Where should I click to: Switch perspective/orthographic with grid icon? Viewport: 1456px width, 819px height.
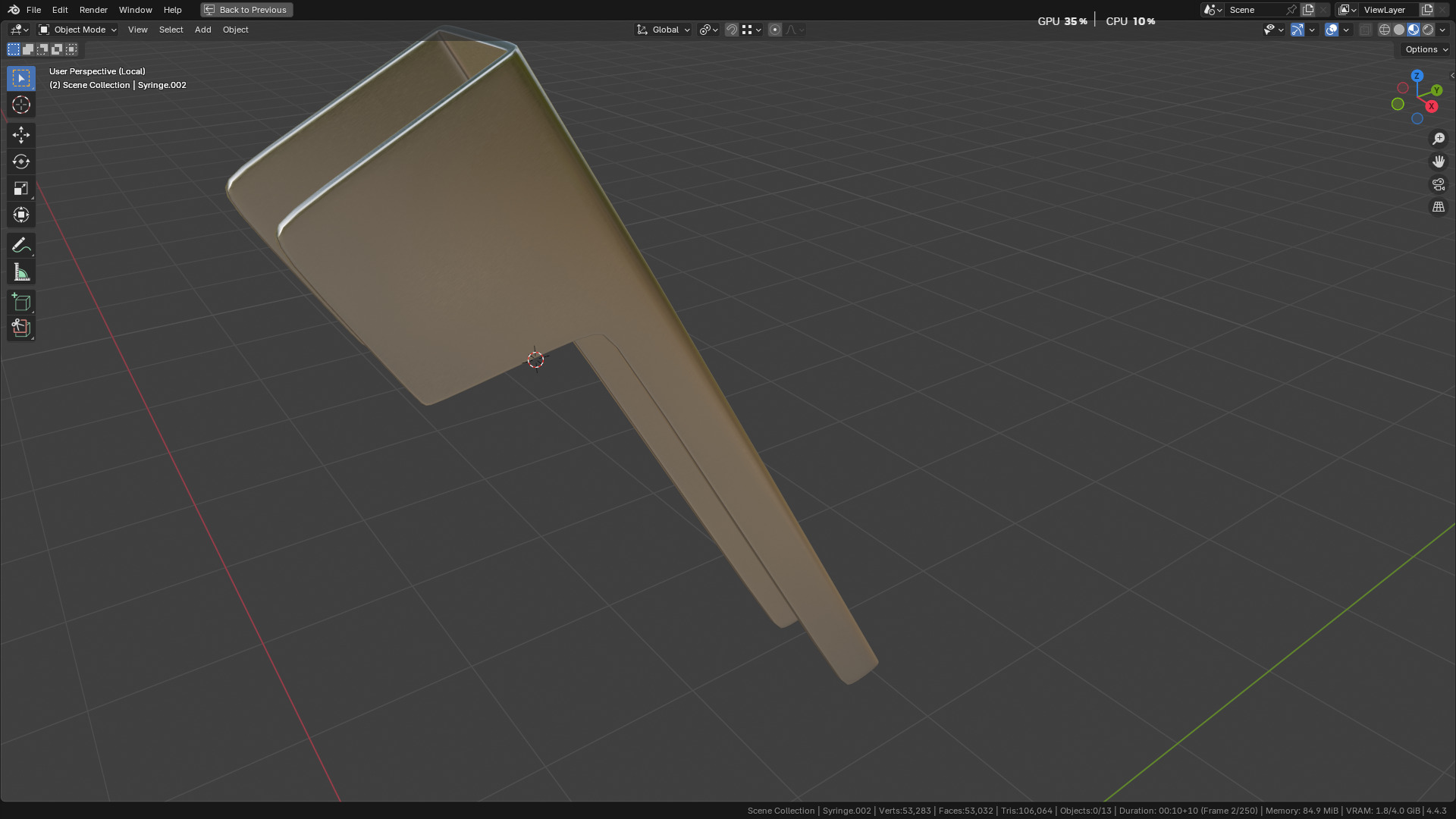[1439, 207]
